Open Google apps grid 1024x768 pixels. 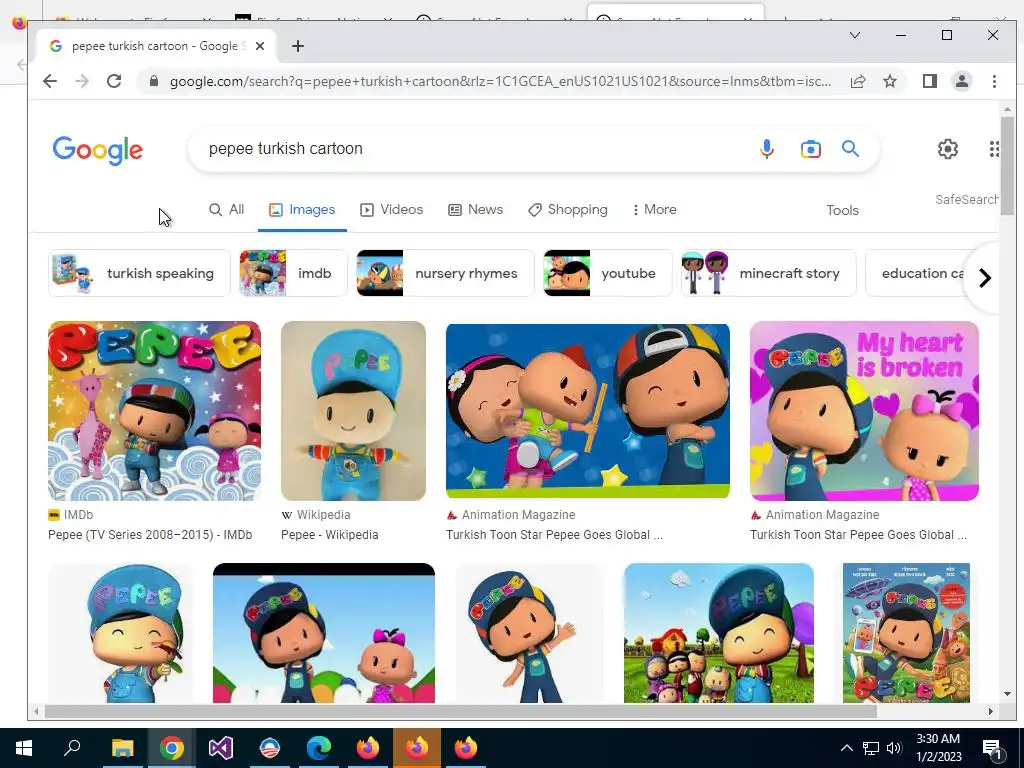pyautogui.click(x=993, y=149)
